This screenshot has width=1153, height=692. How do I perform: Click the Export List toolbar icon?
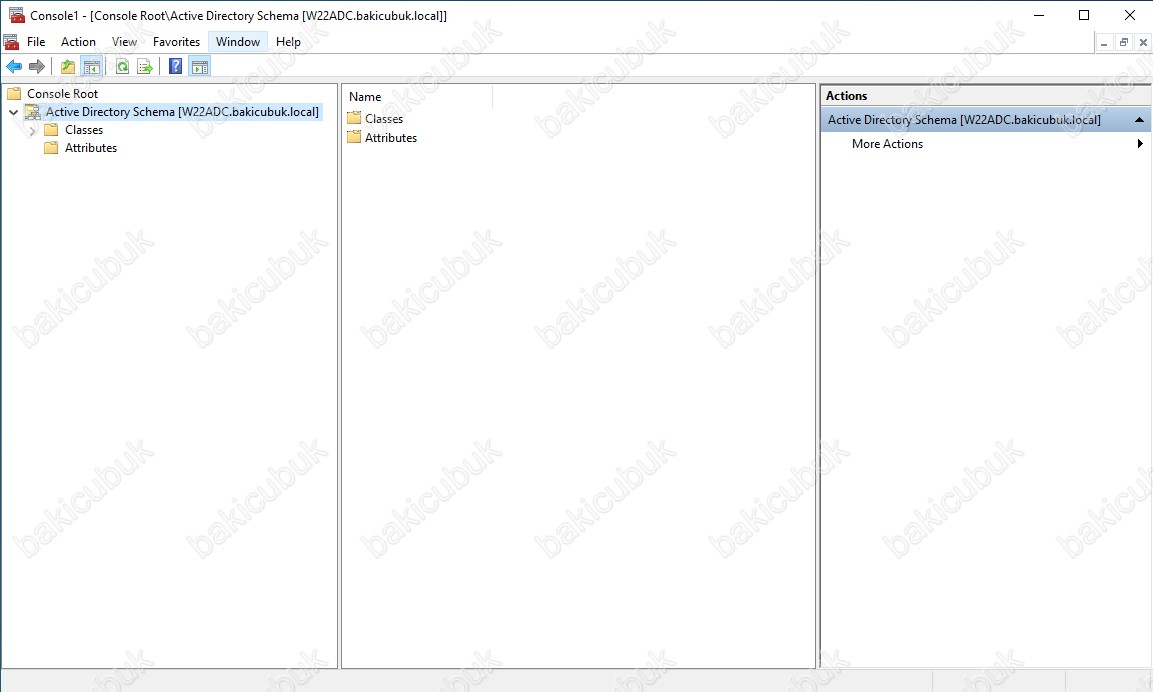(x=145, y=67)
